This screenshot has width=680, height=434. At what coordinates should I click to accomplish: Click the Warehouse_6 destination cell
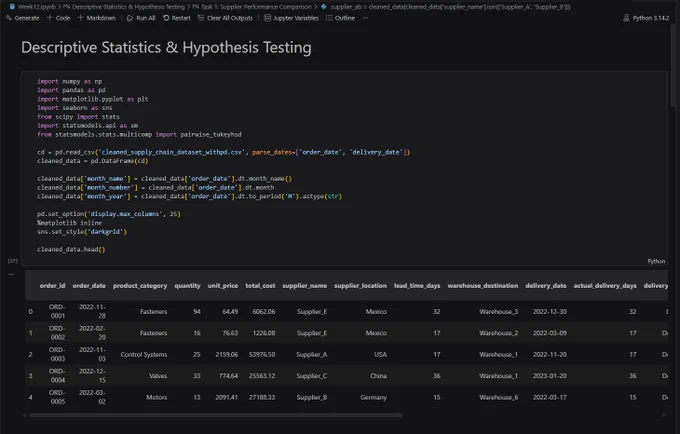(498, 397)
